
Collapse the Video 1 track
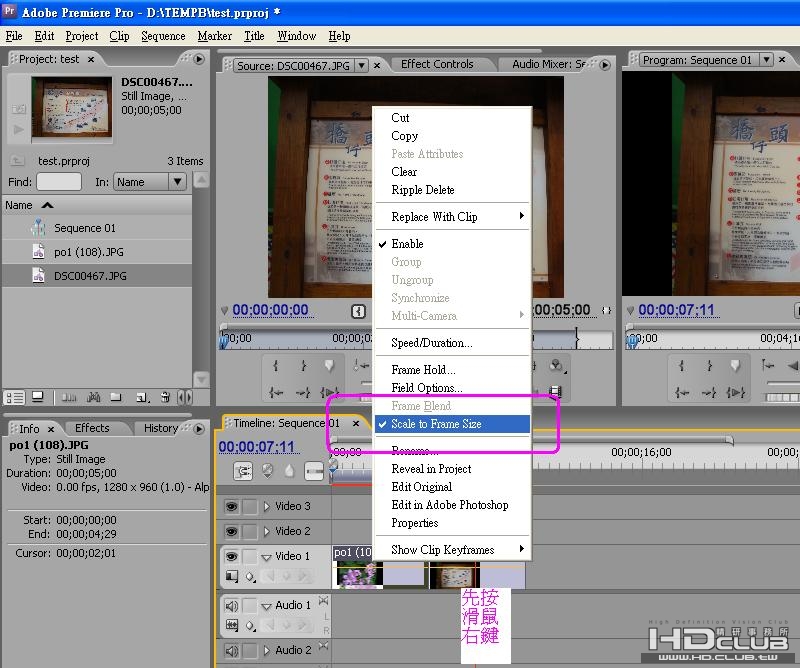click(266, 557)
